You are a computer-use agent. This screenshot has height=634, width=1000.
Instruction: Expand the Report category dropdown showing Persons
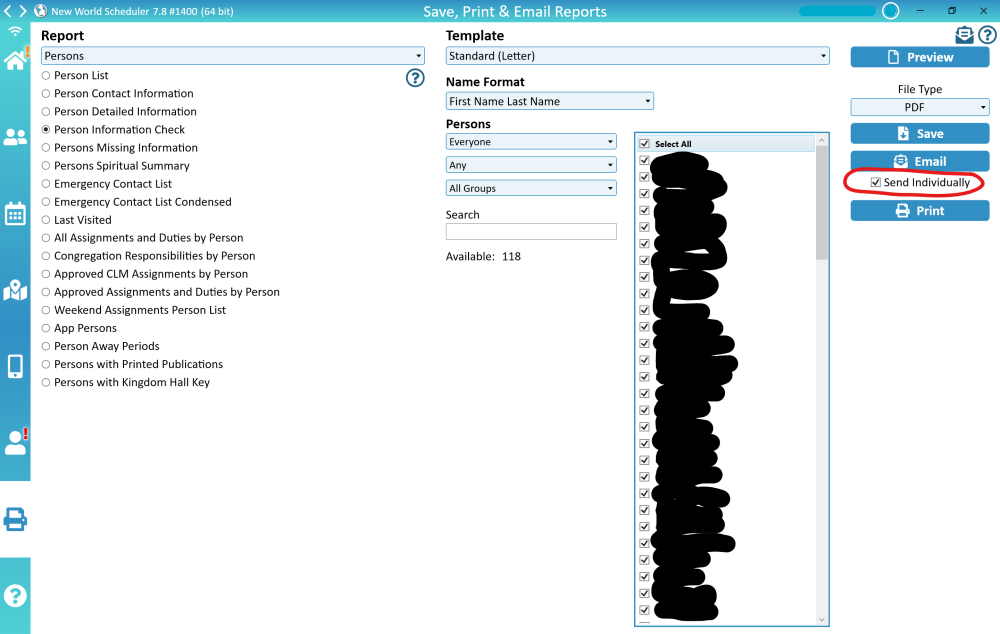click(x=233, y=57)
